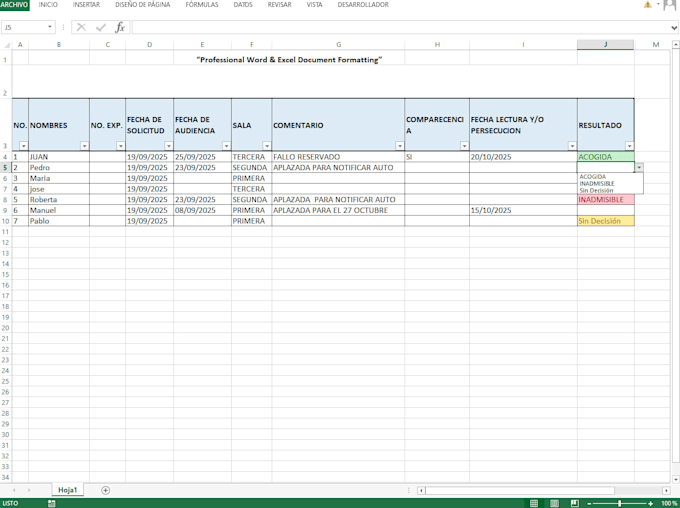Open the DESARROLLADOR tab
This screenshot has width=680, height=508.
coord(363,5)
